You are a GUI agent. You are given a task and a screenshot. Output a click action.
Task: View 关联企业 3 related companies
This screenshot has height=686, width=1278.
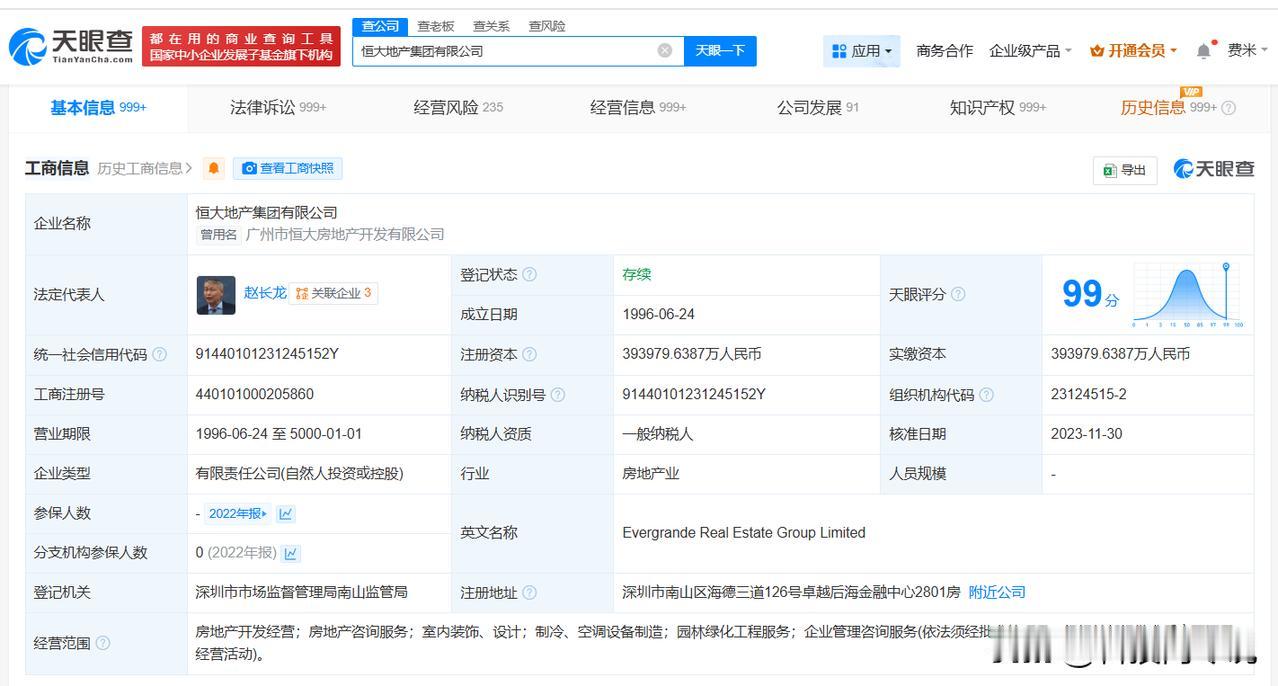334,293
